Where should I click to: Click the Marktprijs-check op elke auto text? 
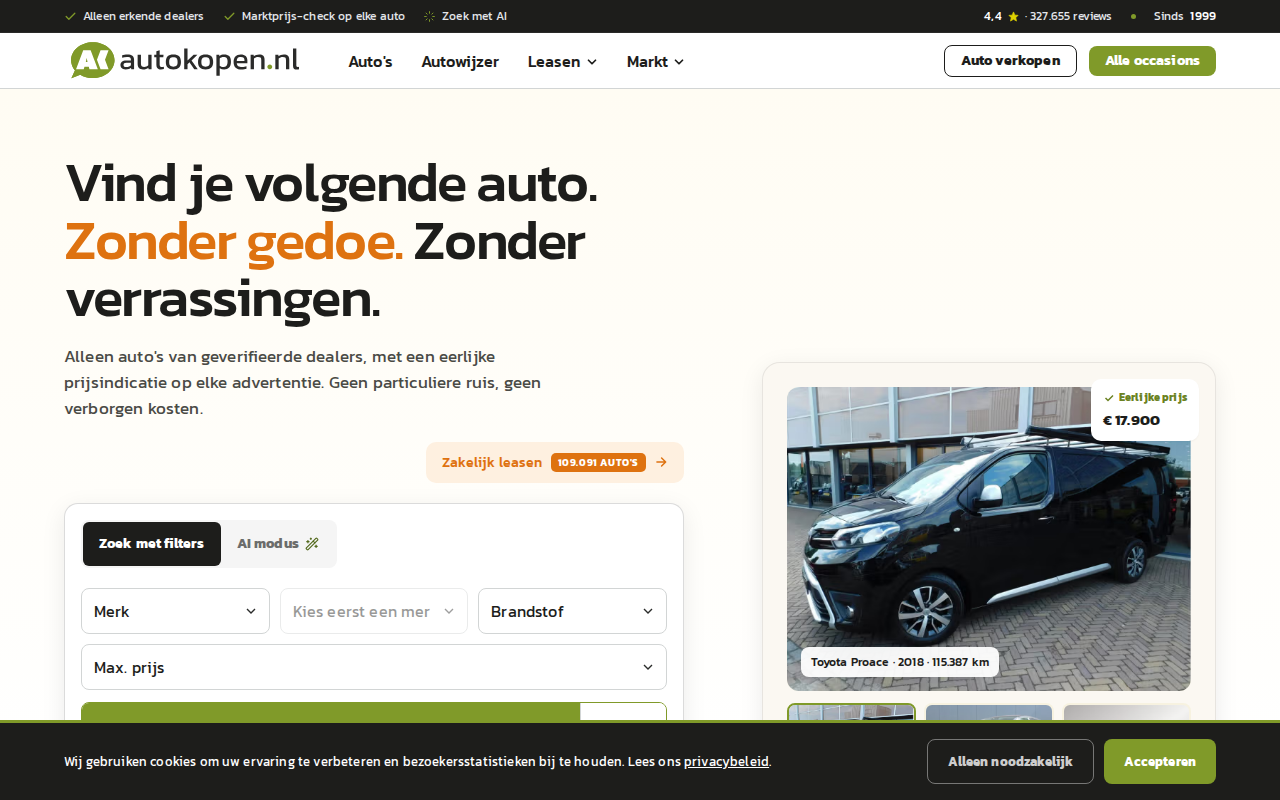point(323,16)
